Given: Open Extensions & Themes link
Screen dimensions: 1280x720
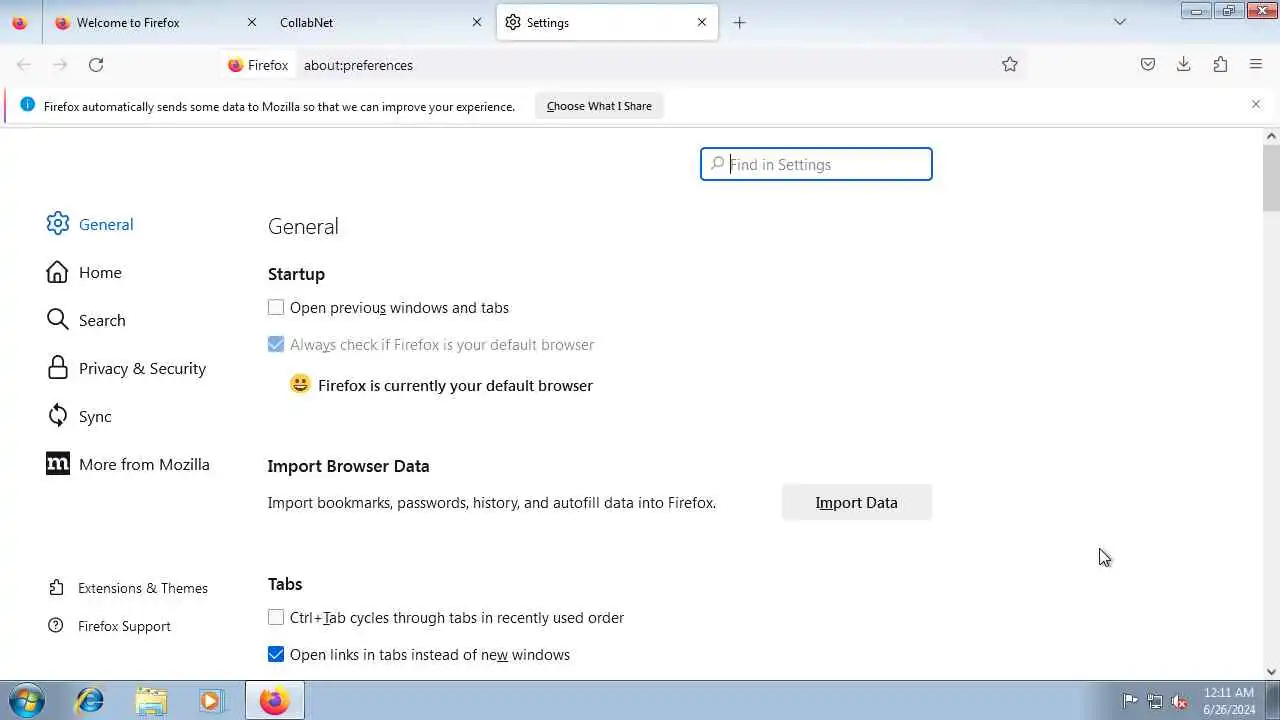Looking at the screenshot, I should pos(128,588).
